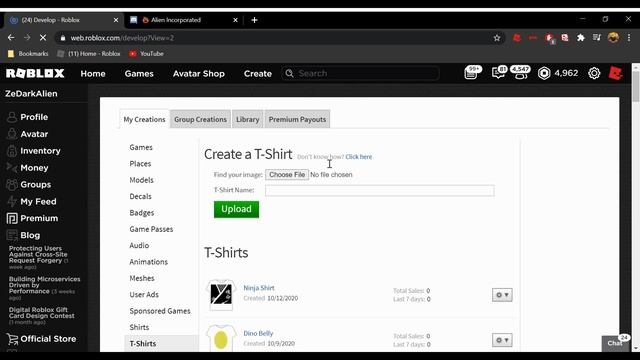Viewport: 640px width, 360px height.
Task: Switch to the My Creations tab
Action: (144, 119)
